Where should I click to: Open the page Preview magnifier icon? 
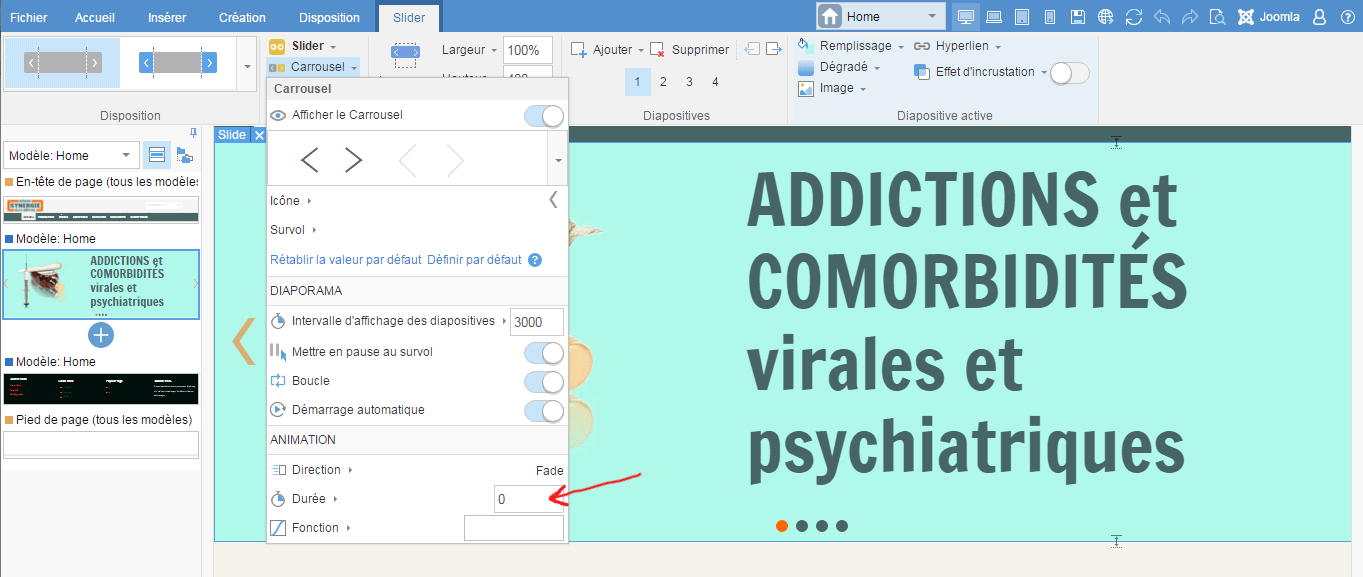click(1217, 17)
